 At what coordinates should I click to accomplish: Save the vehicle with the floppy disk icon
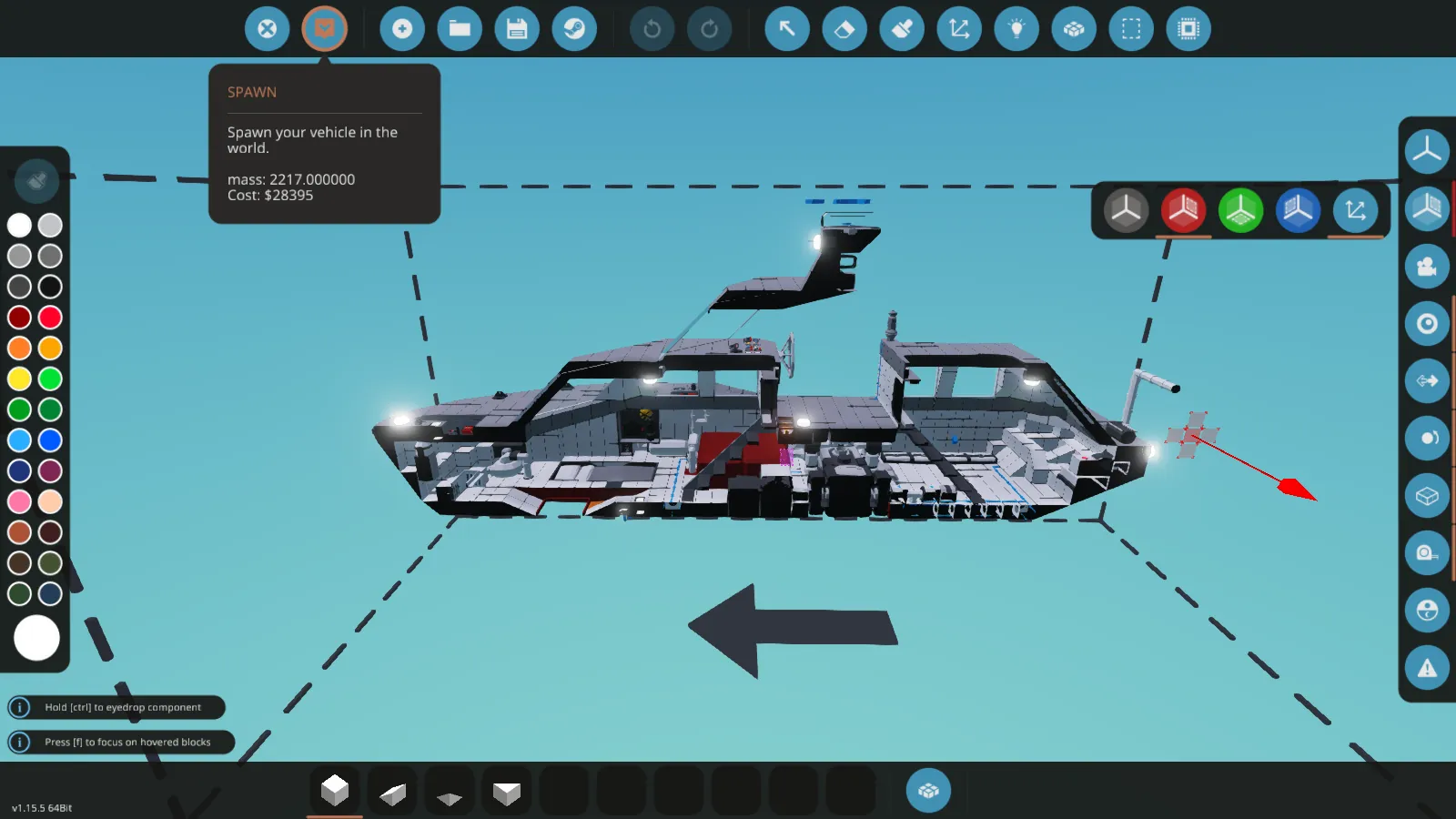[x=517, y=29]
